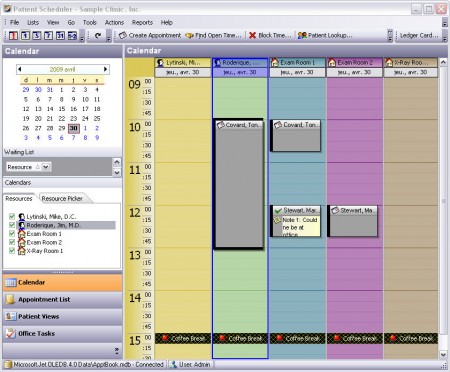450x372 pixels.
Task: Open the Resource dropdown in Waiting List
Action: click(x=46, y=167)
